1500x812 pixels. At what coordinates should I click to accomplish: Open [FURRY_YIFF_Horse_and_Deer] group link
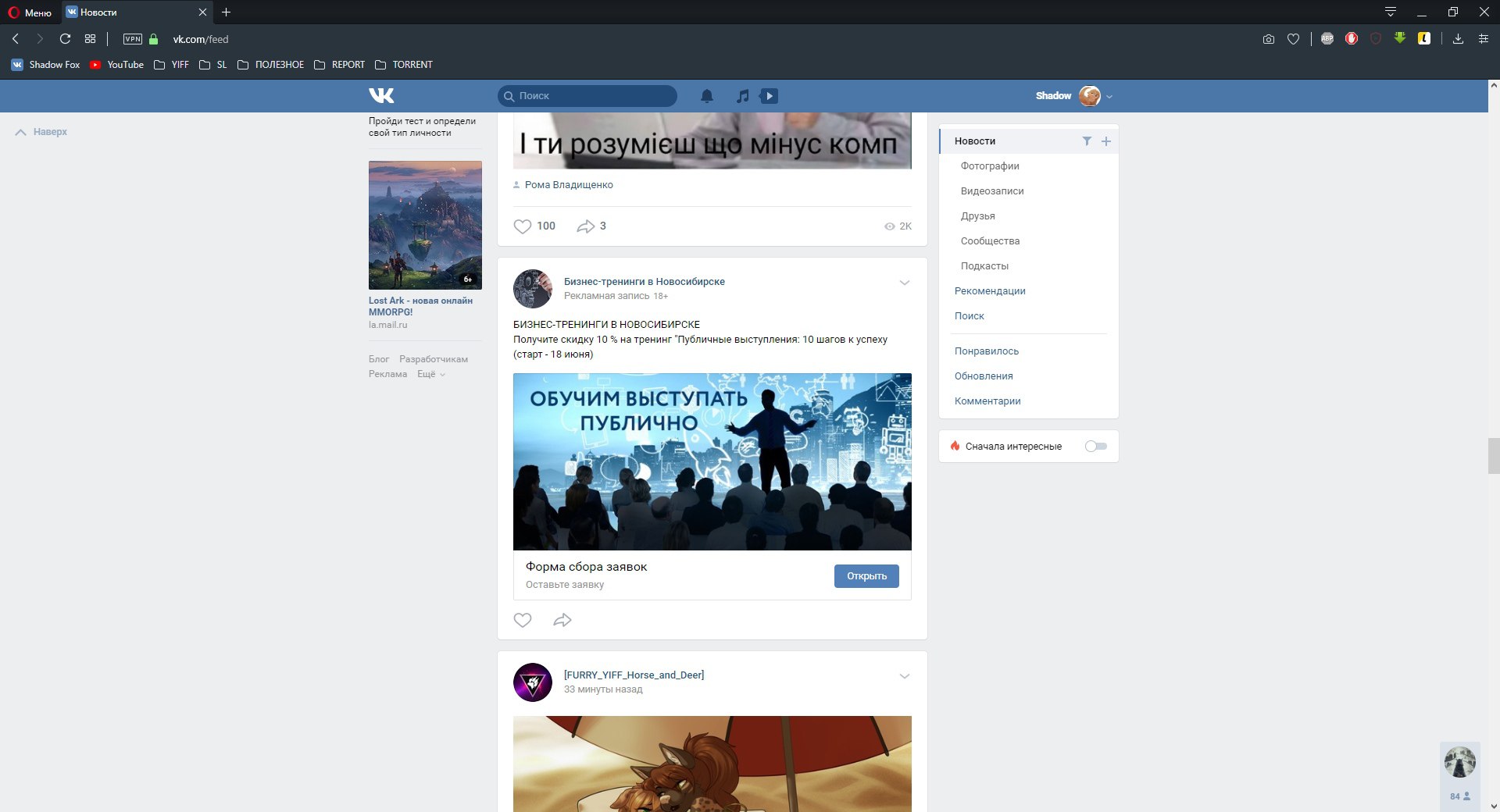(634, 675)
